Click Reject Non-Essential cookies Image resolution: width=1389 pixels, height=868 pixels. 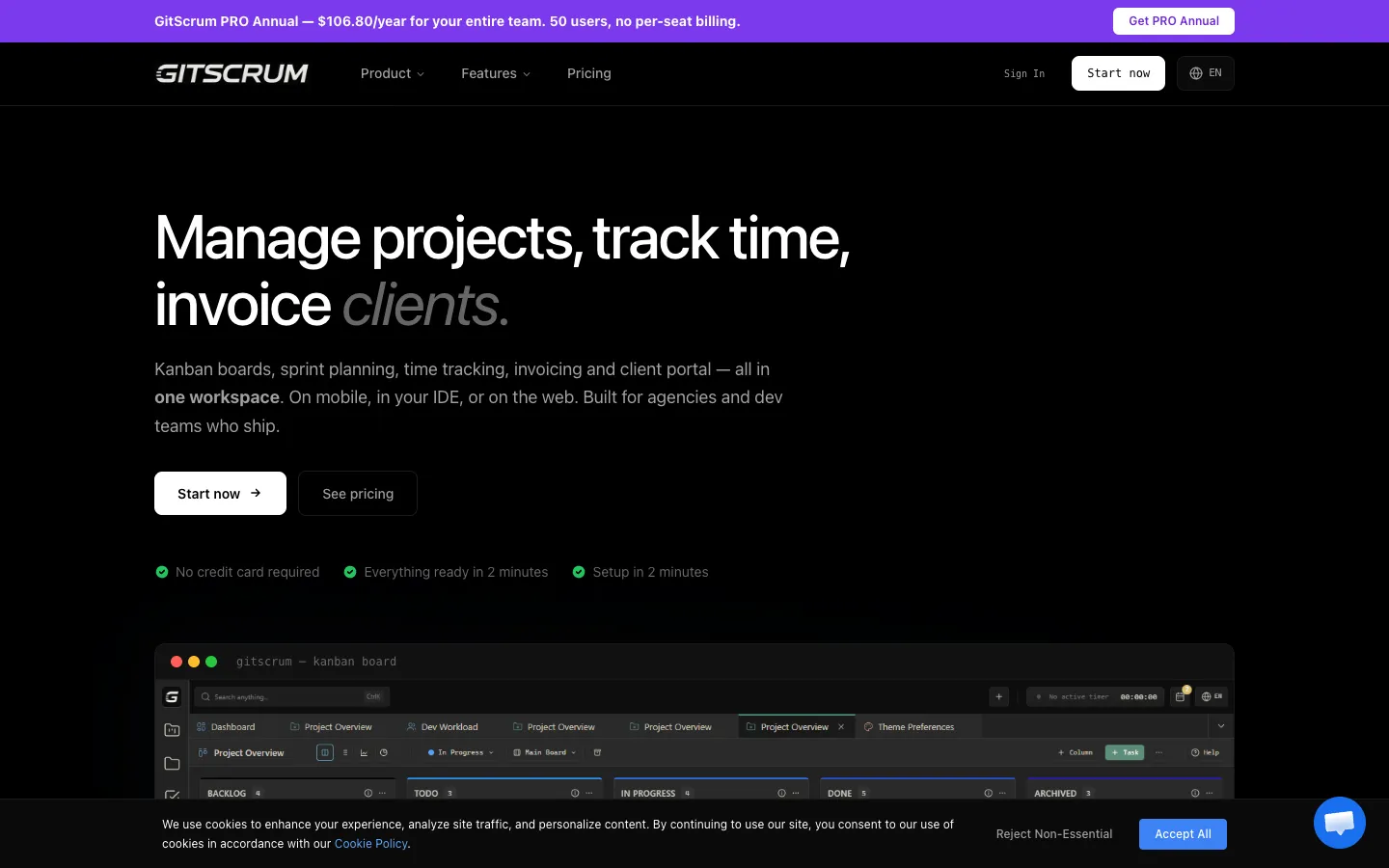pos(1054,834)
